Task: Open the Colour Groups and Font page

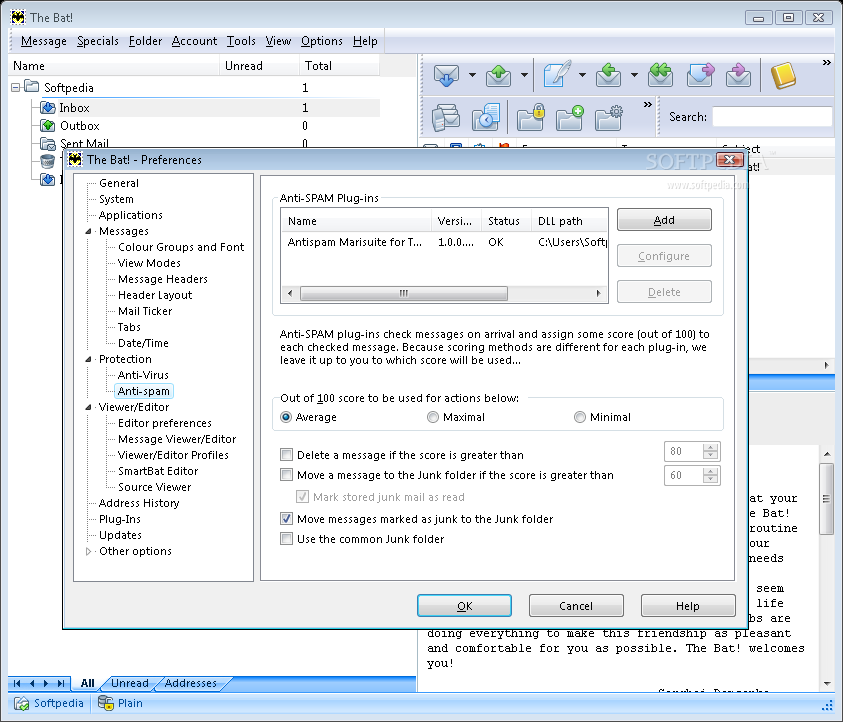Action: click(x=181, y=247)
